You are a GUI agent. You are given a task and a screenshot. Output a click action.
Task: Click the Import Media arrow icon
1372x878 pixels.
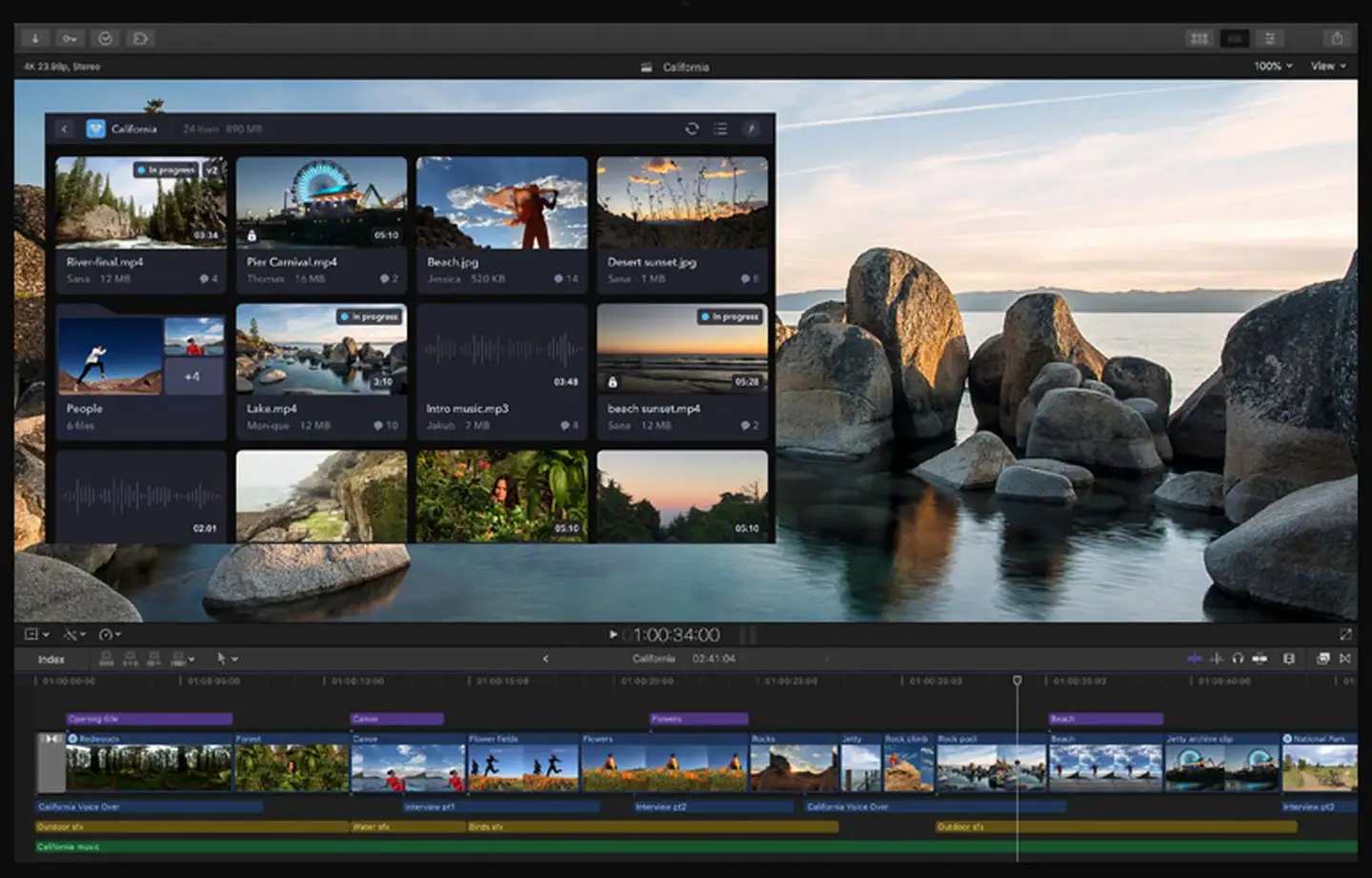pyautogui.click(x=35, y=38)
